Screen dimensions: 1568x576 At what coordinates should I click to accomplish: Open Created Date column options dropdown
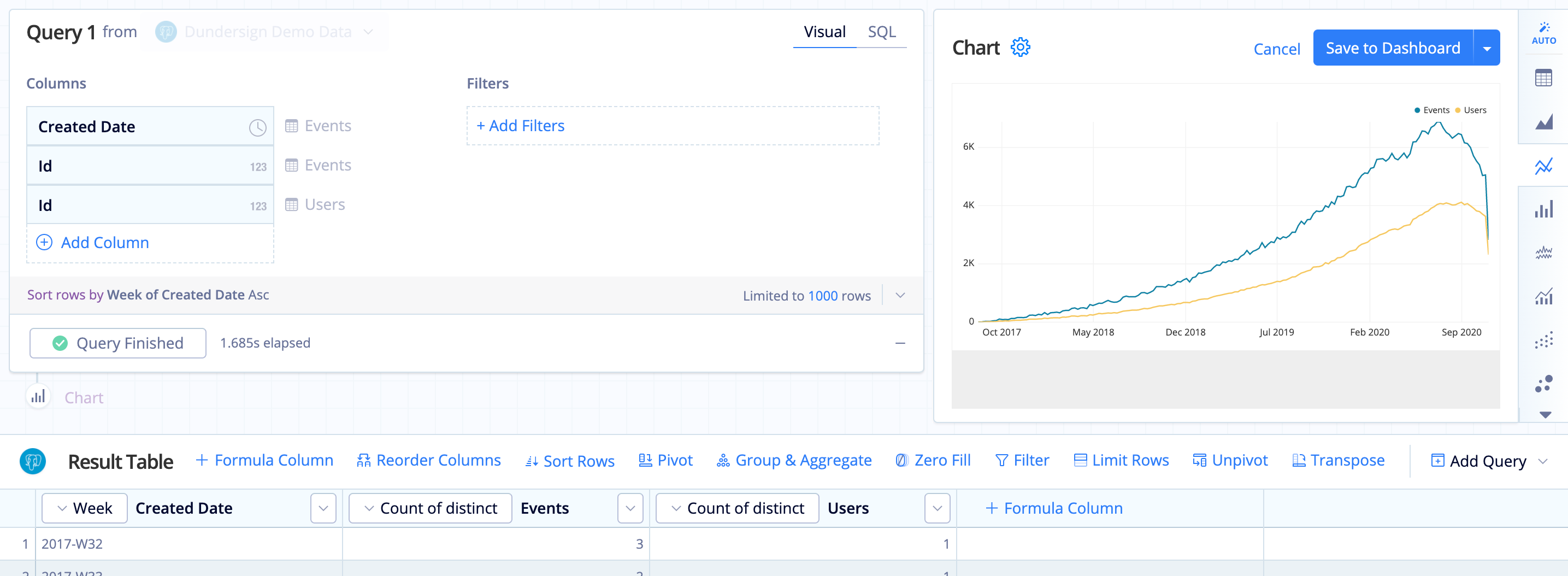[x=323, y=508]
